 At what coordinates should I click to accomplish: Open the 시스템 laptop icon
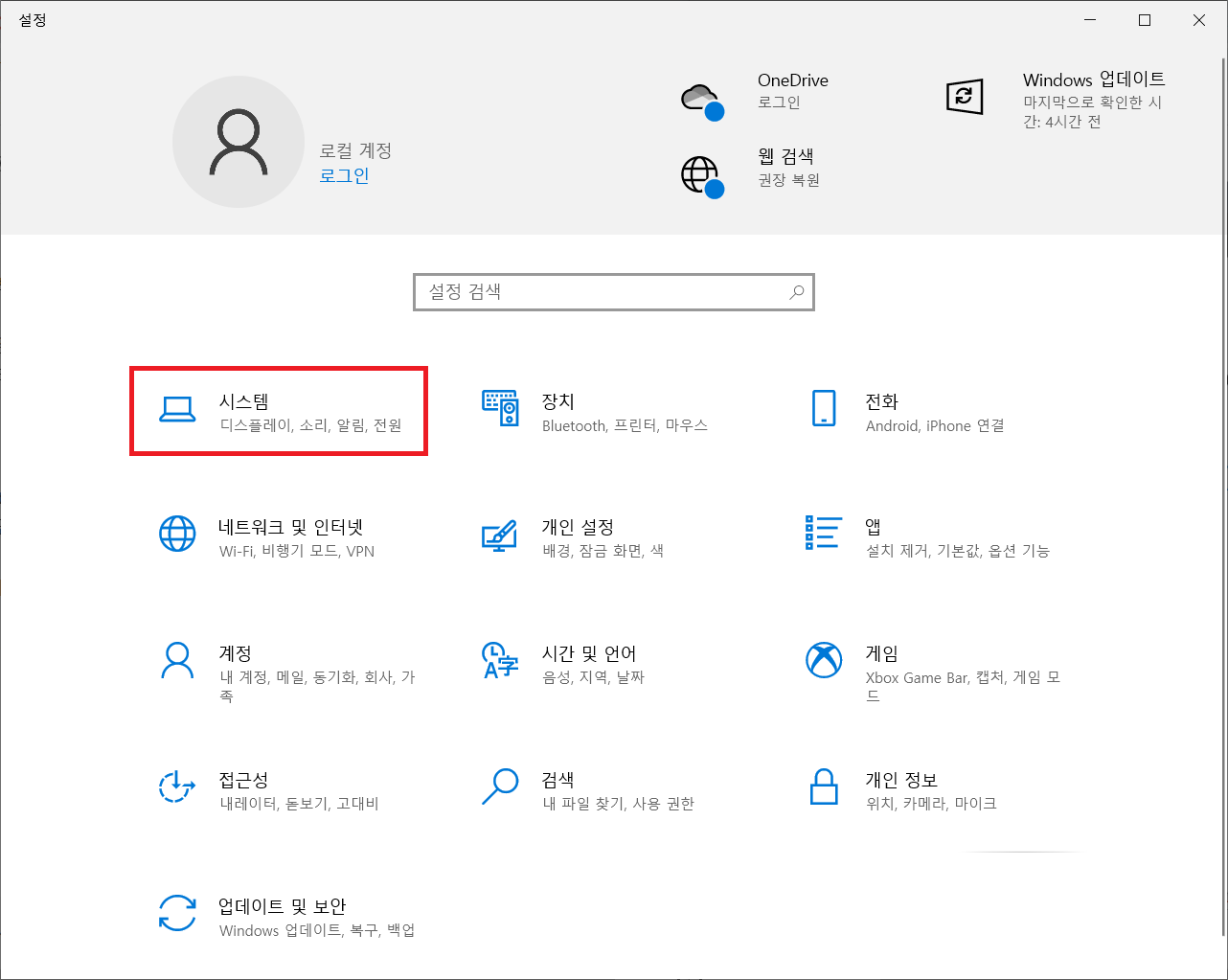coord(177,410)
